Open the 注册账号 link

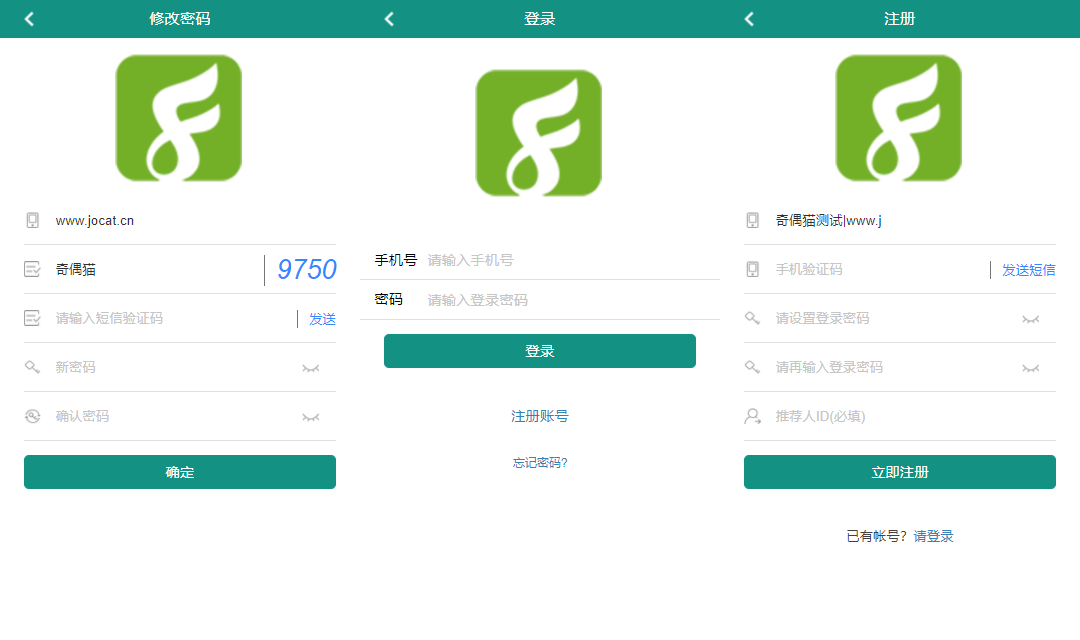pos(539,416)
